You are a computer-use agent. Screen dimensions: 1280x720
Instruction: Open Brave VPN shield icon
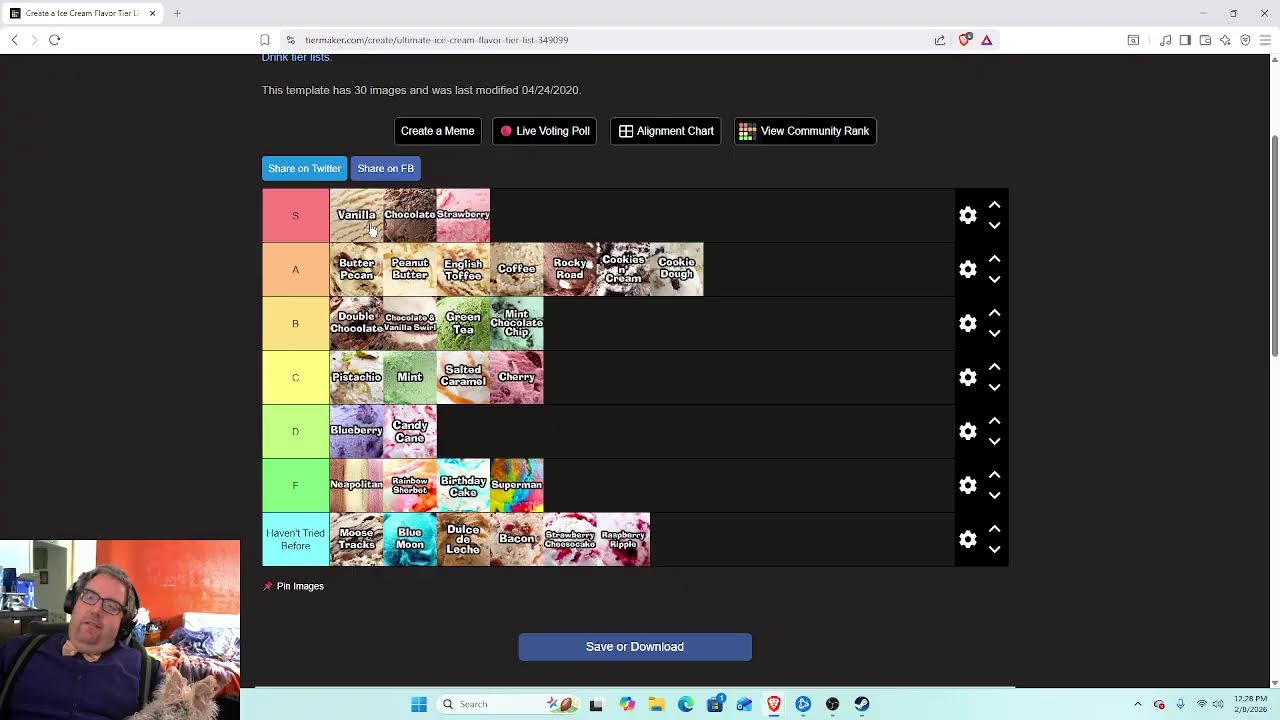1245,40
